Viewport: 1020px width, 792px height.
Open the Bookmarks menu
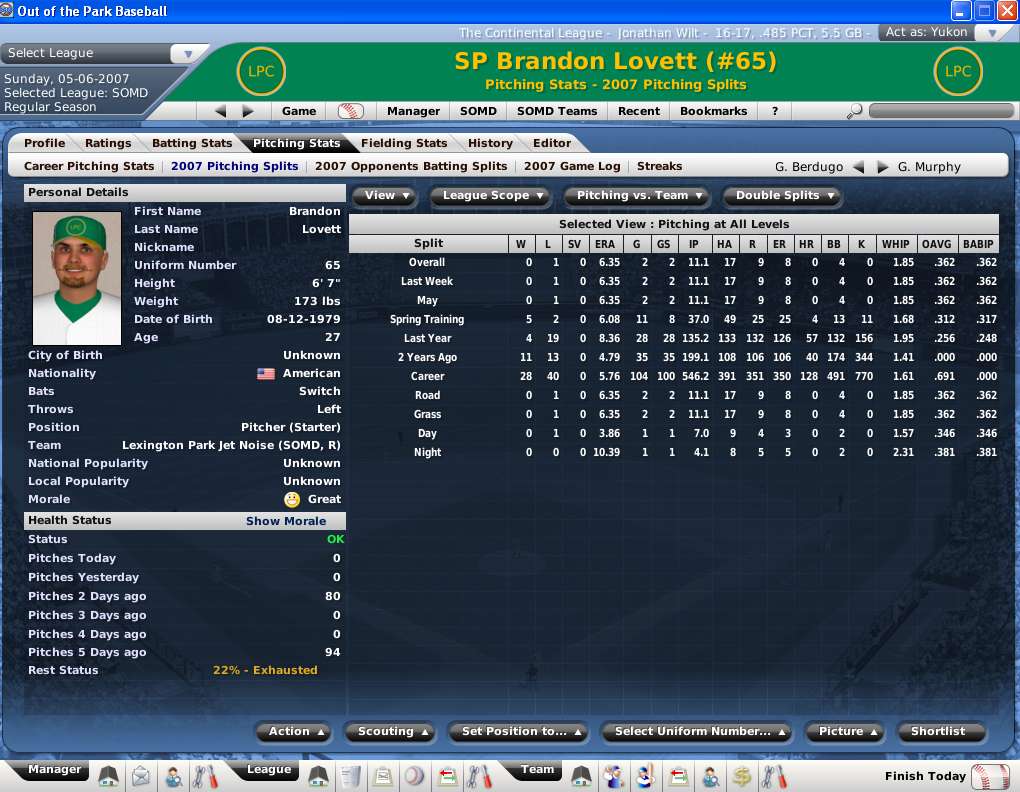pos(714,111)
